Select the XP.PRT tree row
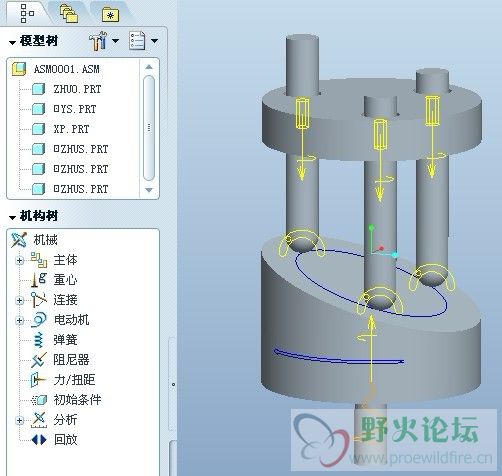The image size is (502, 476). [x=71, y=129]
